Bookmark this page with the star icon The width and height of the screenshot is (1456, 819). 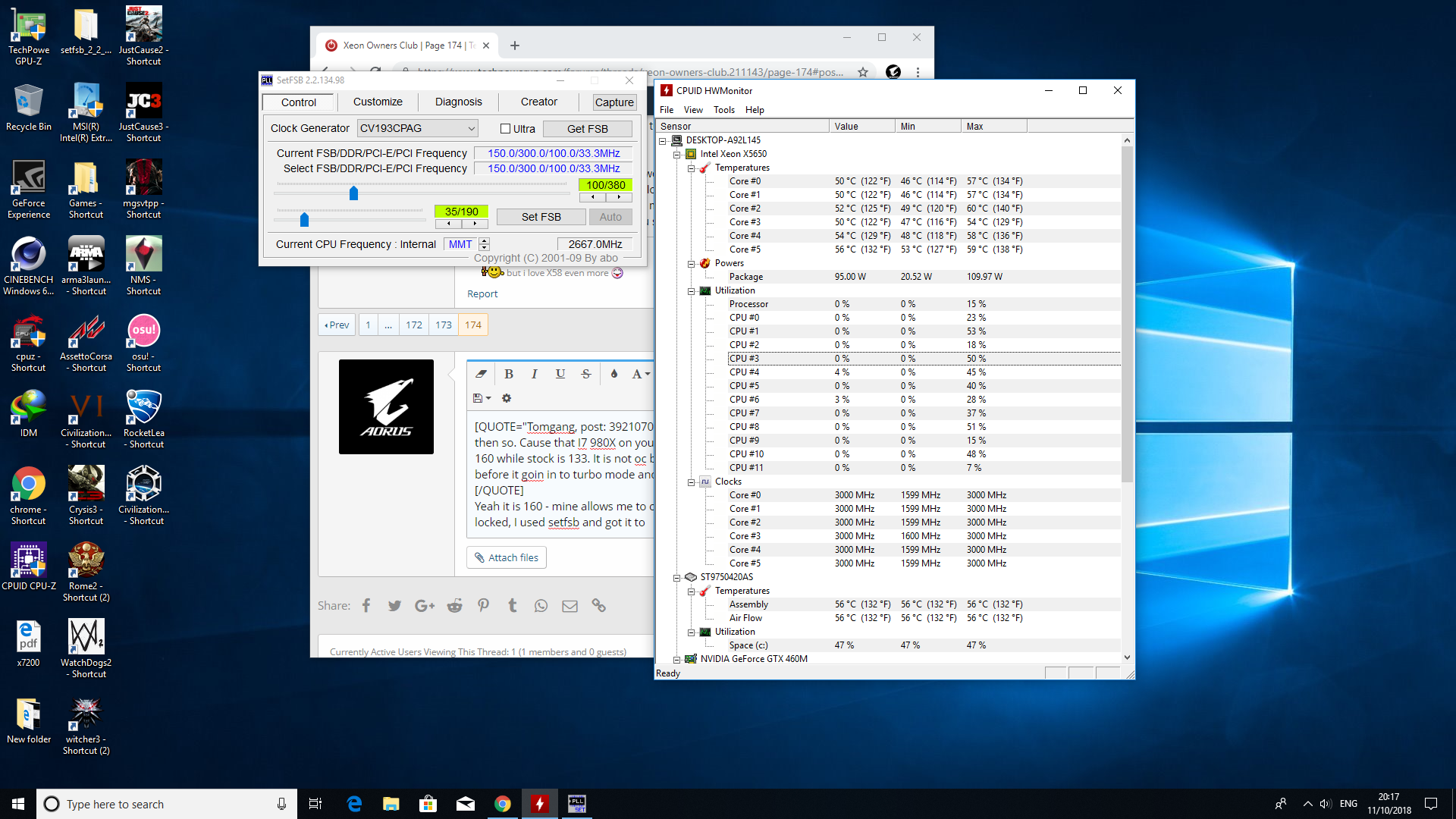tap(862, 72)
